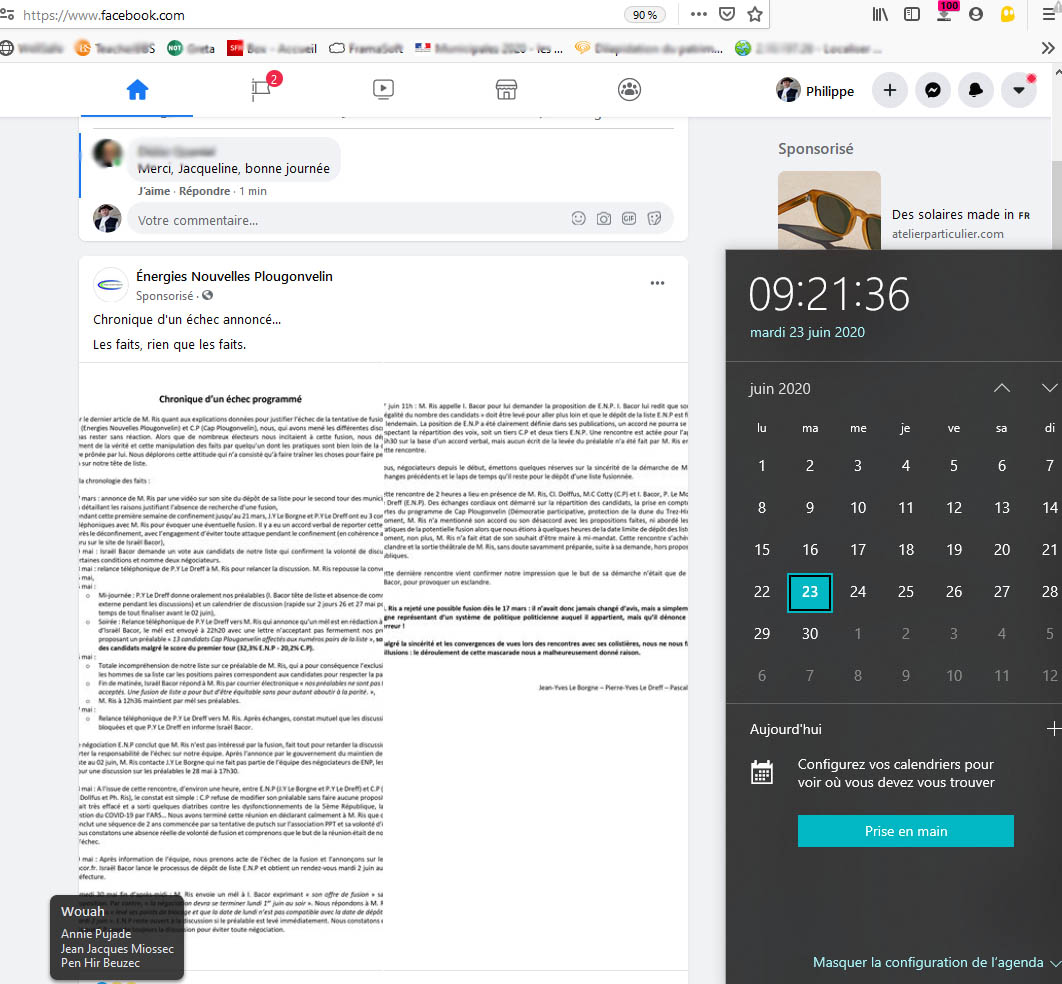Open Philippe's profile

[x=815, y=91]
